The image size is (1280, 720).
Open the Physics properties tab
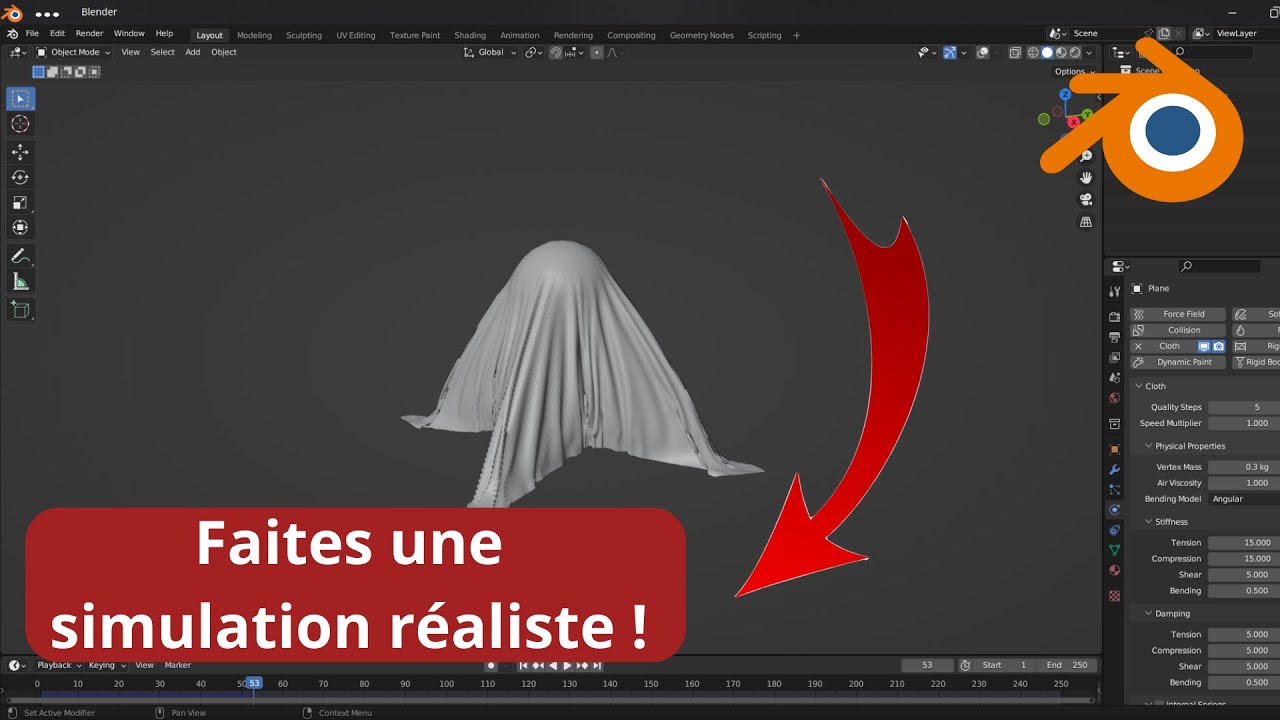pyautogui.click(x=1115, y=510)
